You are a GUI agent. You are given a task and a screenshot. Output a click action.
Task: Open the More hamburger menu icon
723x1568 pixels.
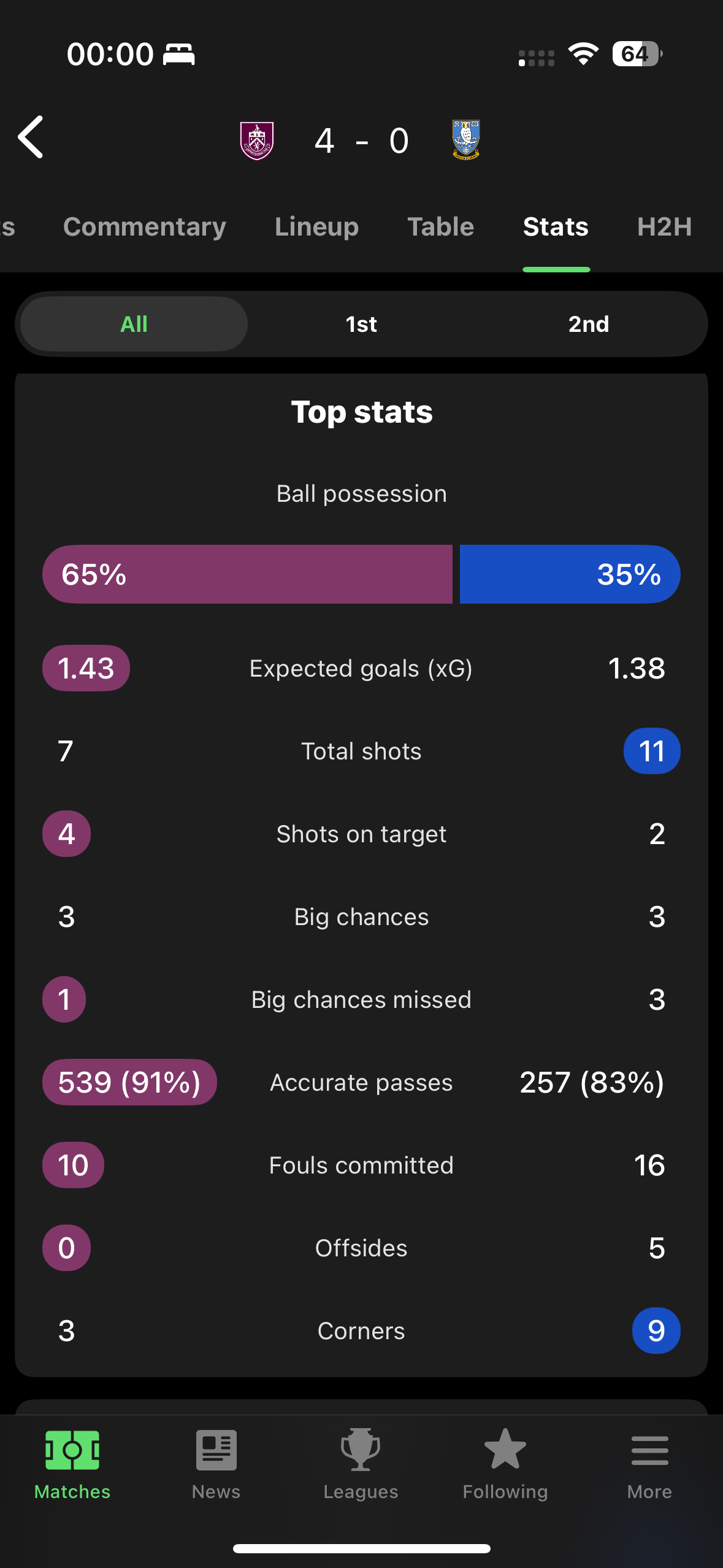point(650,1450)
